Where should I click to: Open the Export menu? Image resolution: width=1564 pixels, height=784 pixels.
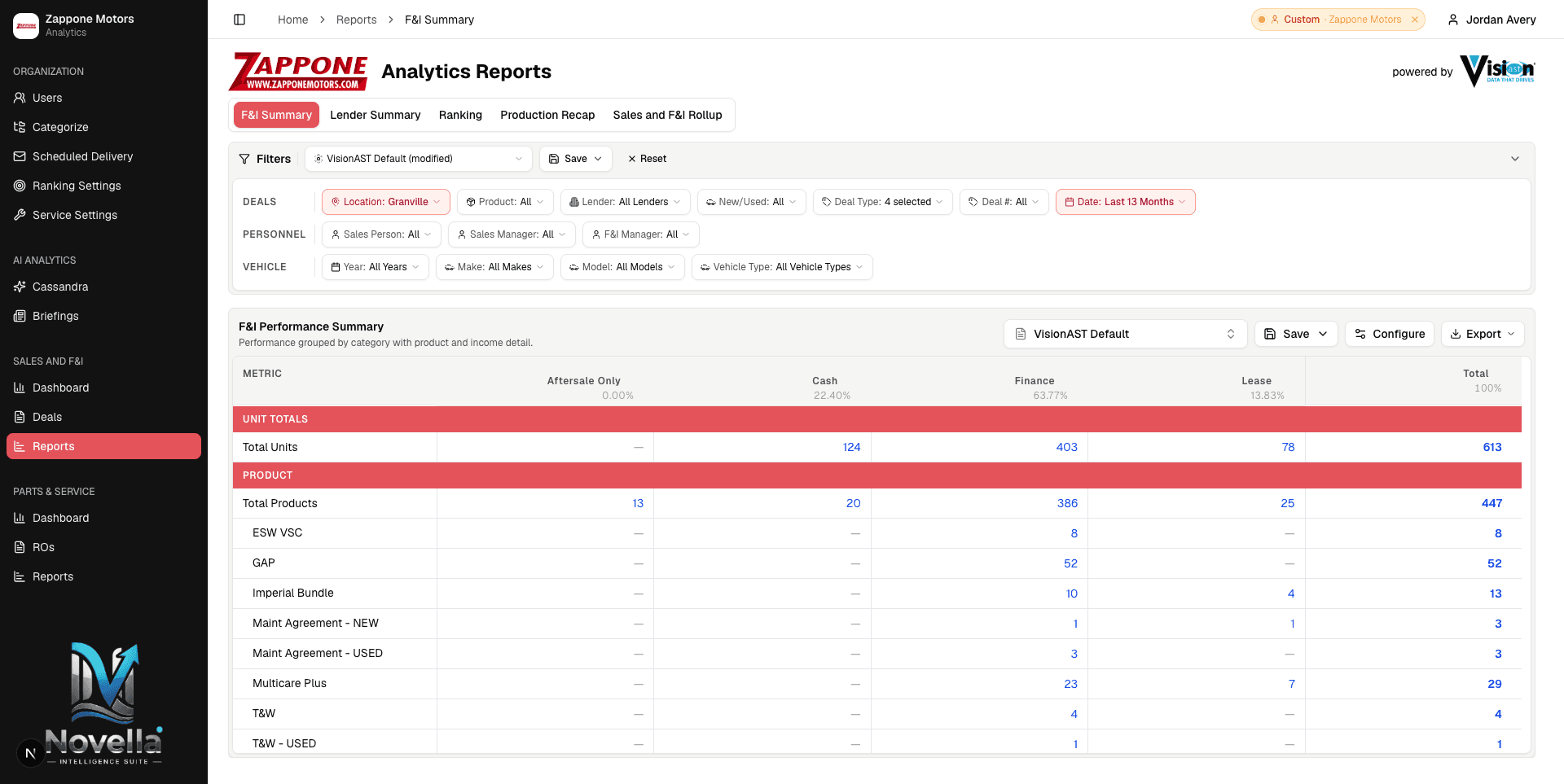click(x=1482, y=334)
